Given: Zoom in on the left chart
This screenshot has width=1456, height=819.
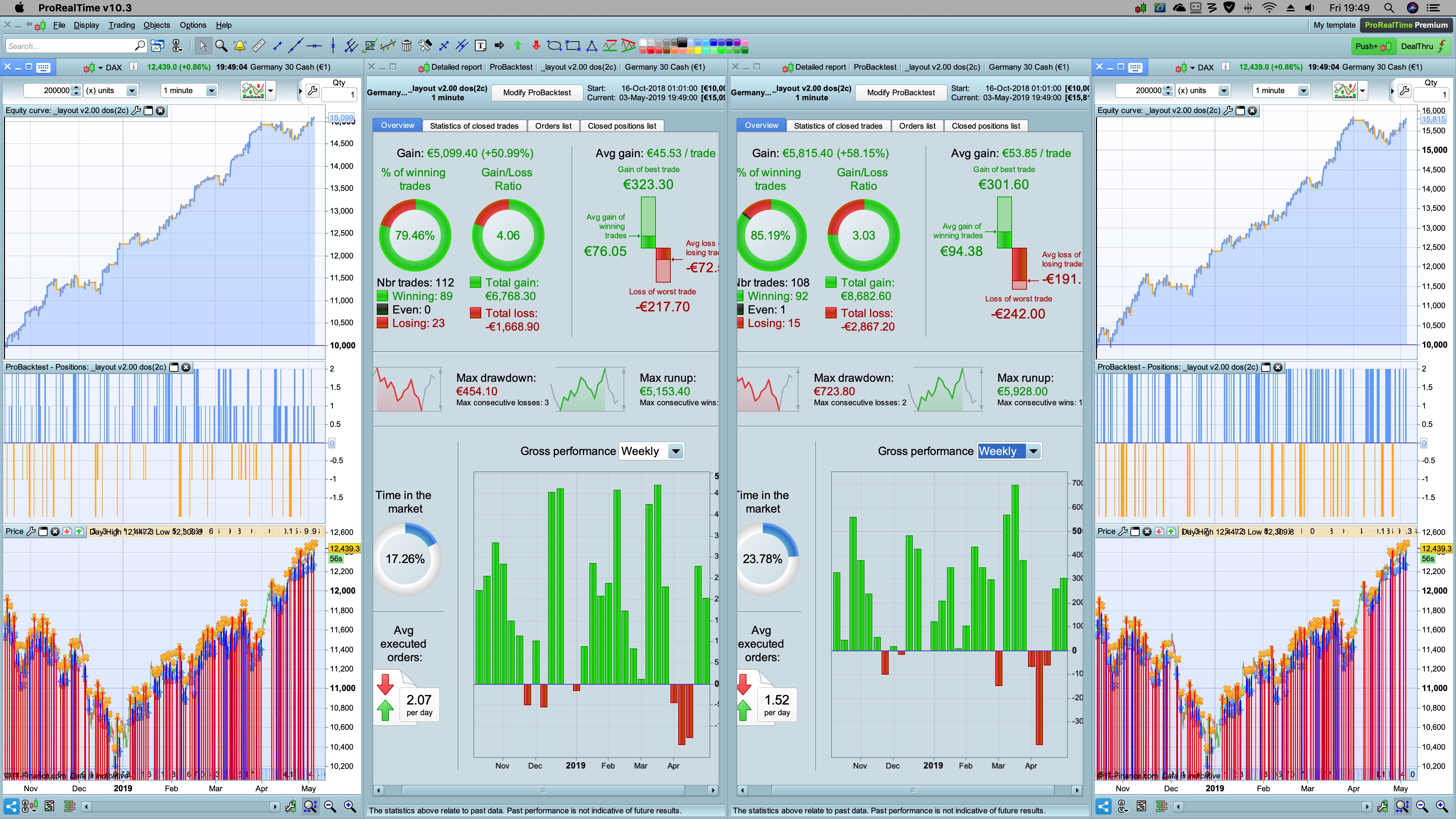Looking at the screenshot, I should [350, 807].
